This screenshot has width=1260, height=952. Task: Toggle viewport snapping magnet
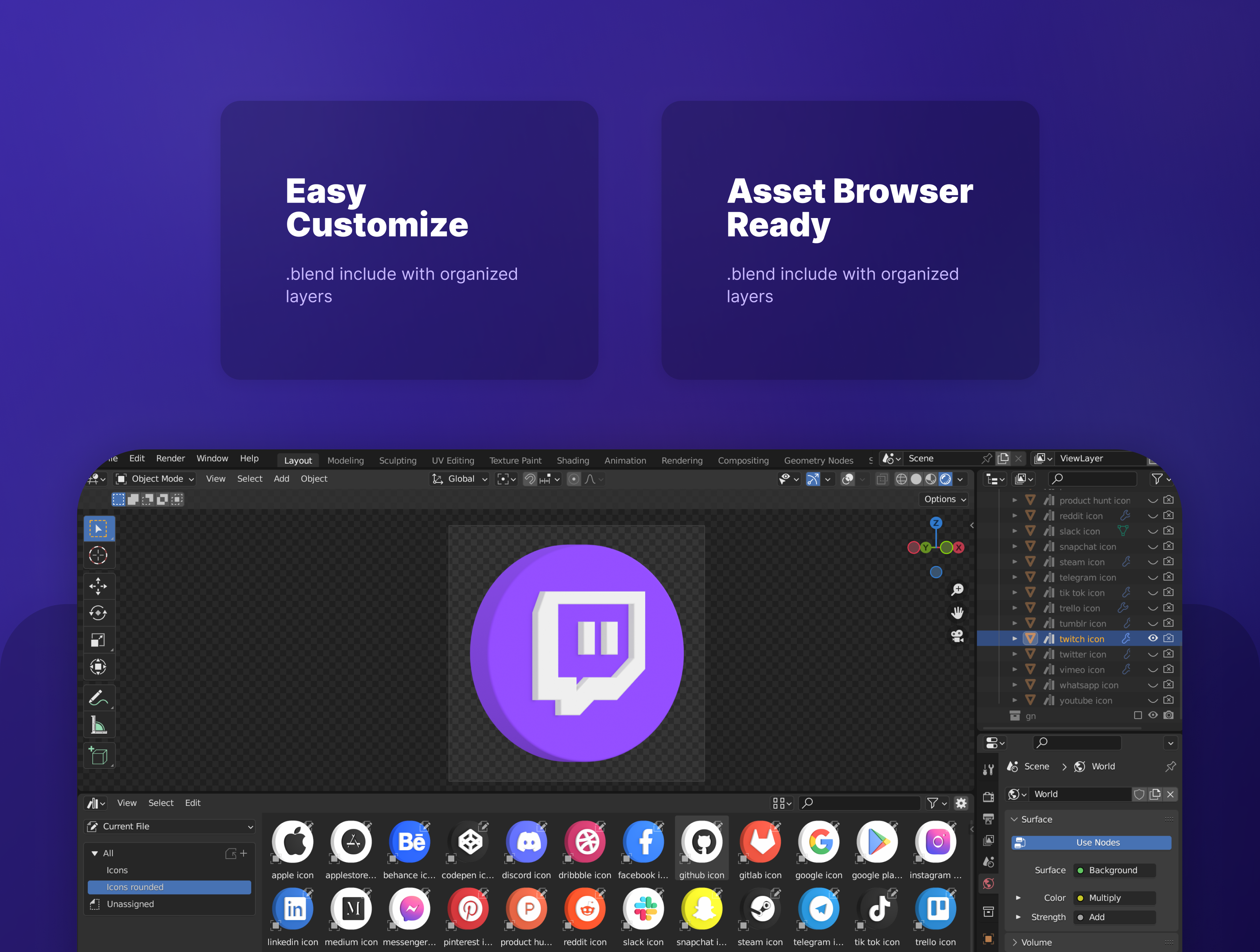click(530, 479)
